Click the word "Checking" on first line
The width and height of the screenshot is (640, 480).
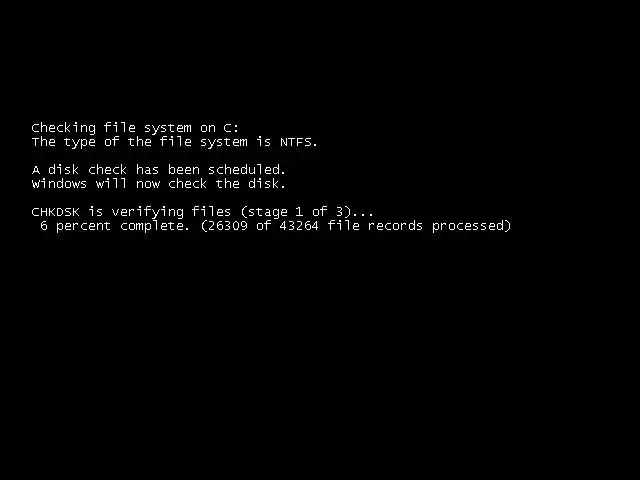coord(64,128)
